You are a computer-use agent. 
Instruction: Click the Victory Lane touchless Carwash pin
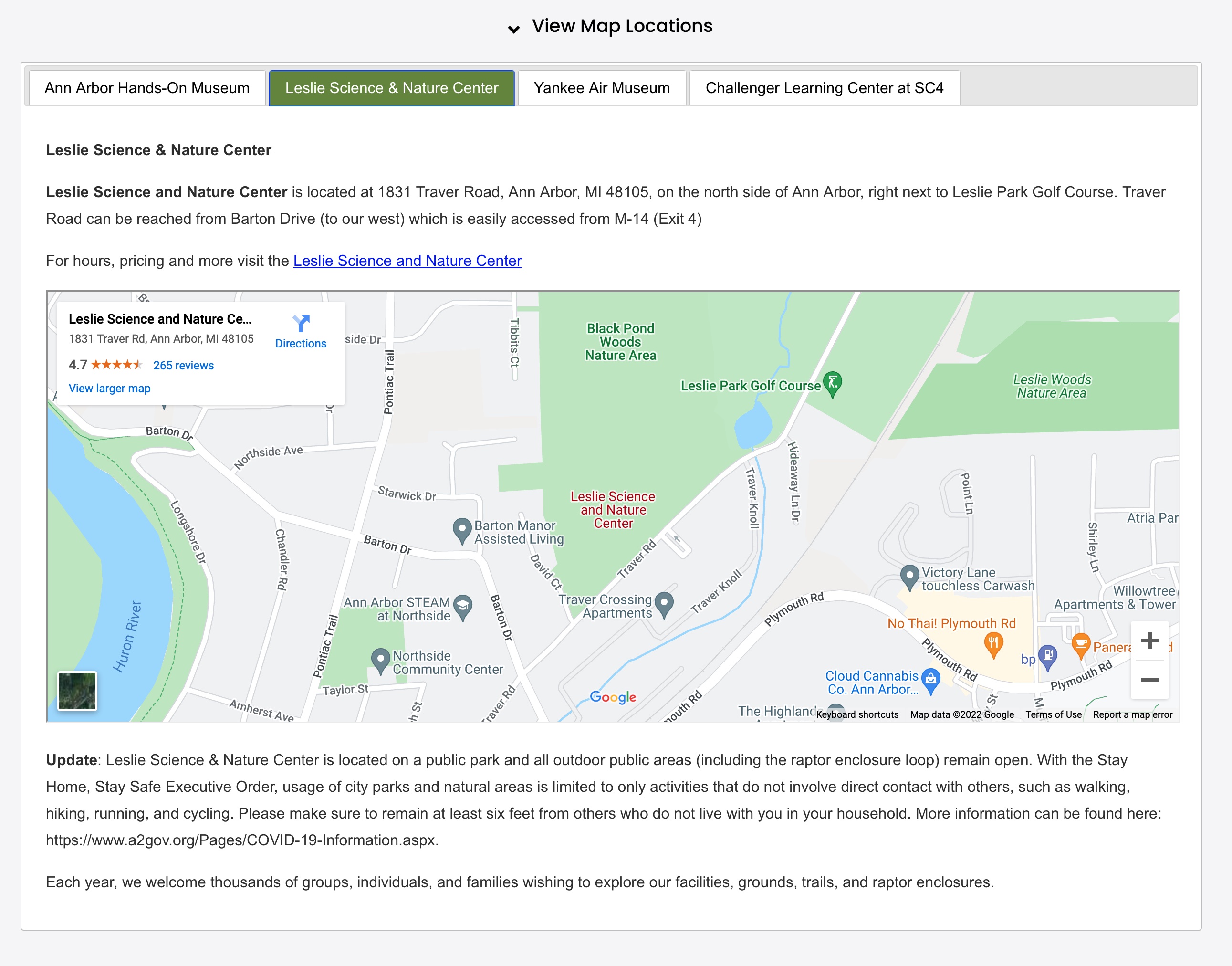[x=909, y=578]
